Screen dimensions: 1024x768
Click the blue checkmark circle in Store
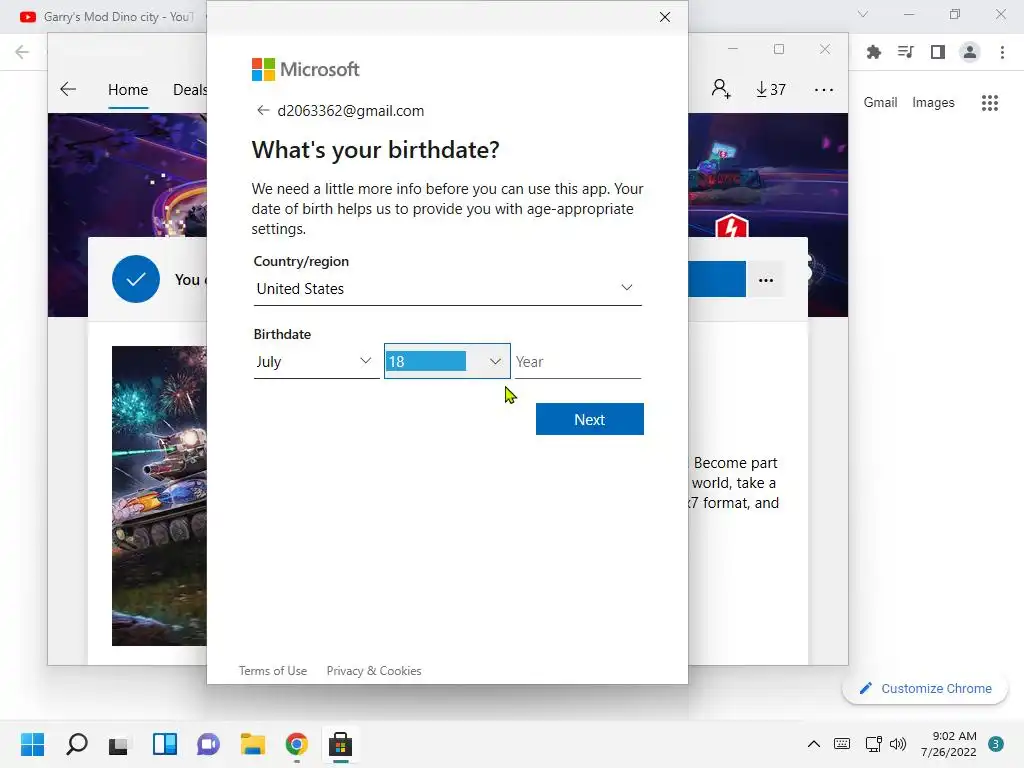[136, 279]
